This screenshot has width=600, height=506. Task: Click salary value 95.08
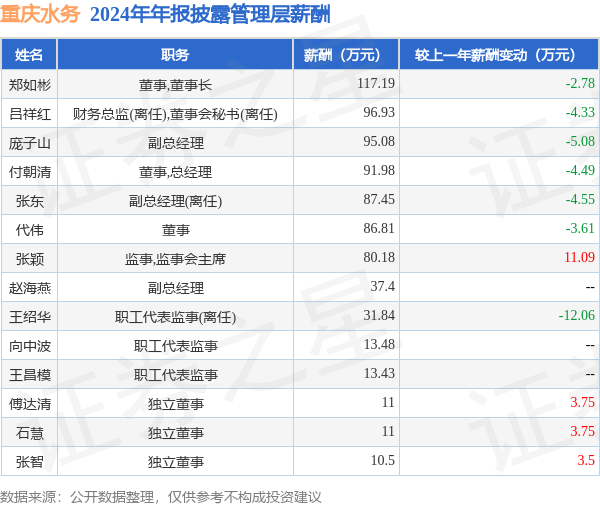pos(379,141)
